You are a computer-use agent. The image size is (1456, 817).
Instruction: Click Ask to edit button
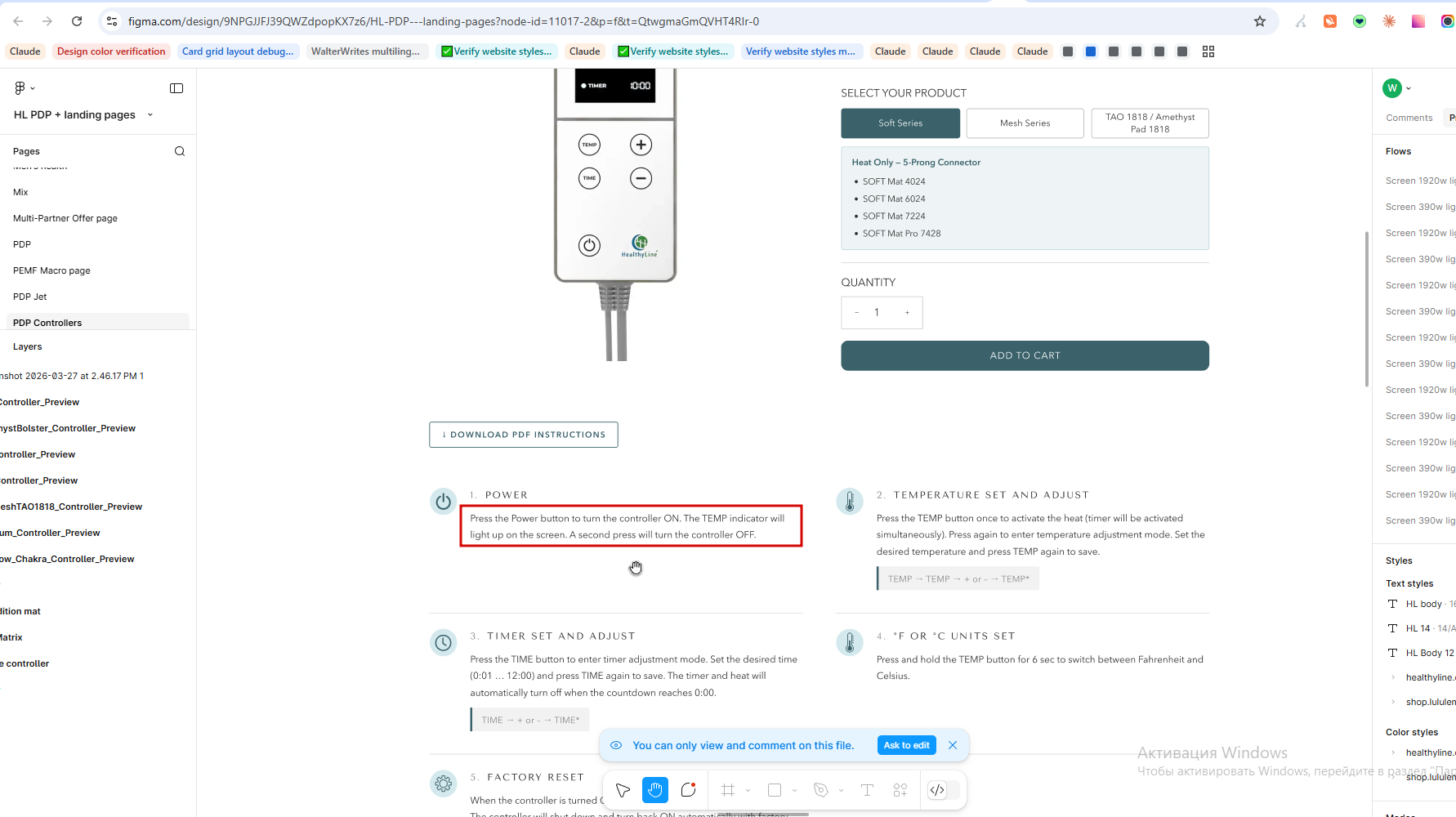pos(906,745)
